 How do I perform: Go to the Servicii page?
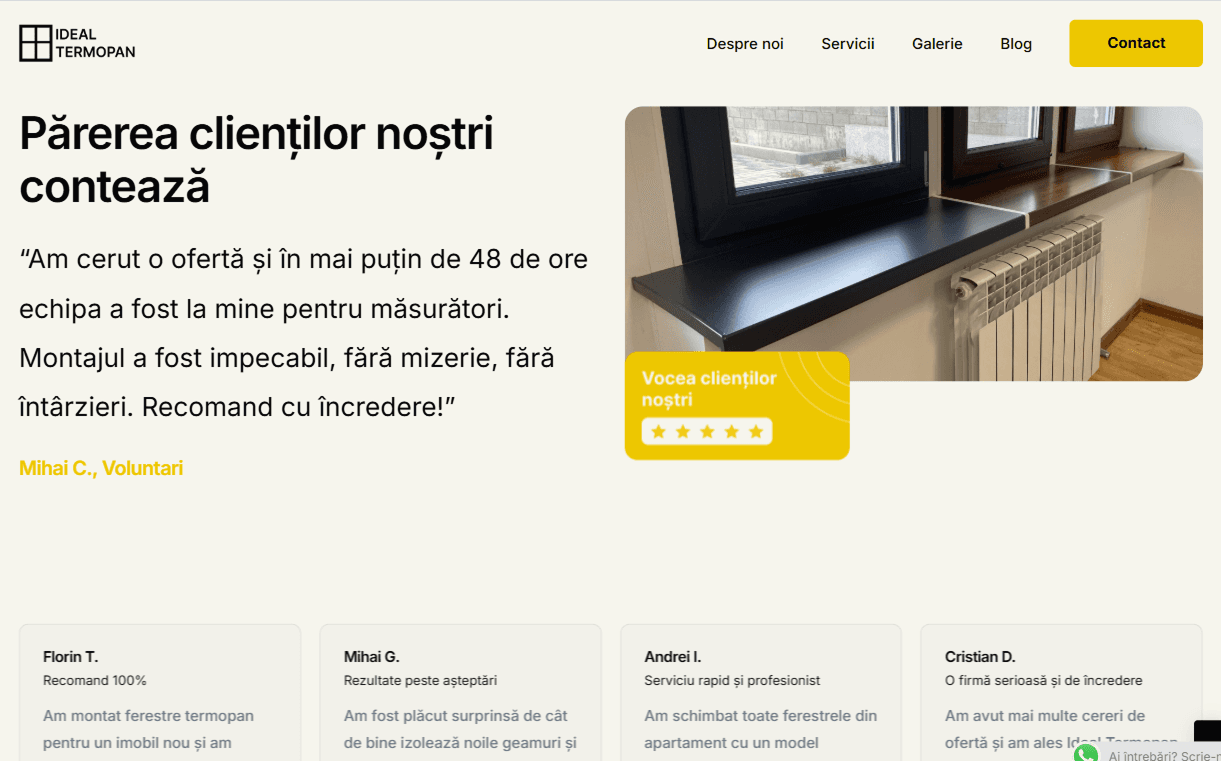[x=848, y=44]
